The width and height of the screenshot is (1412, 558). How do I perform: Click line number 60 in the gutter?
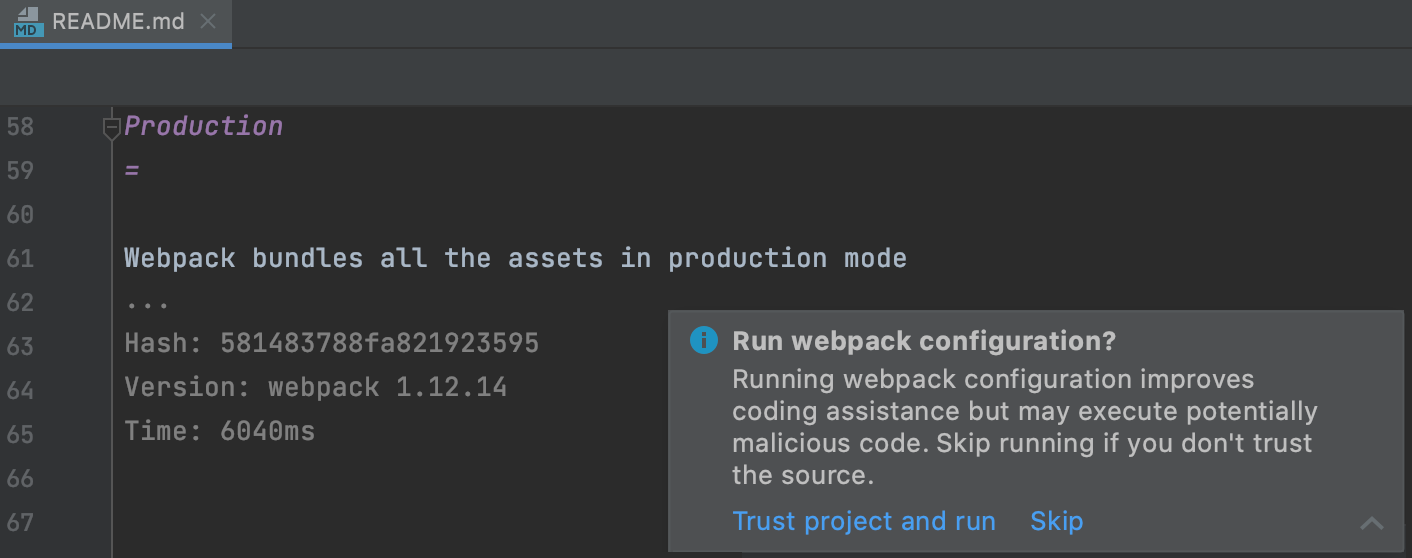20,215
